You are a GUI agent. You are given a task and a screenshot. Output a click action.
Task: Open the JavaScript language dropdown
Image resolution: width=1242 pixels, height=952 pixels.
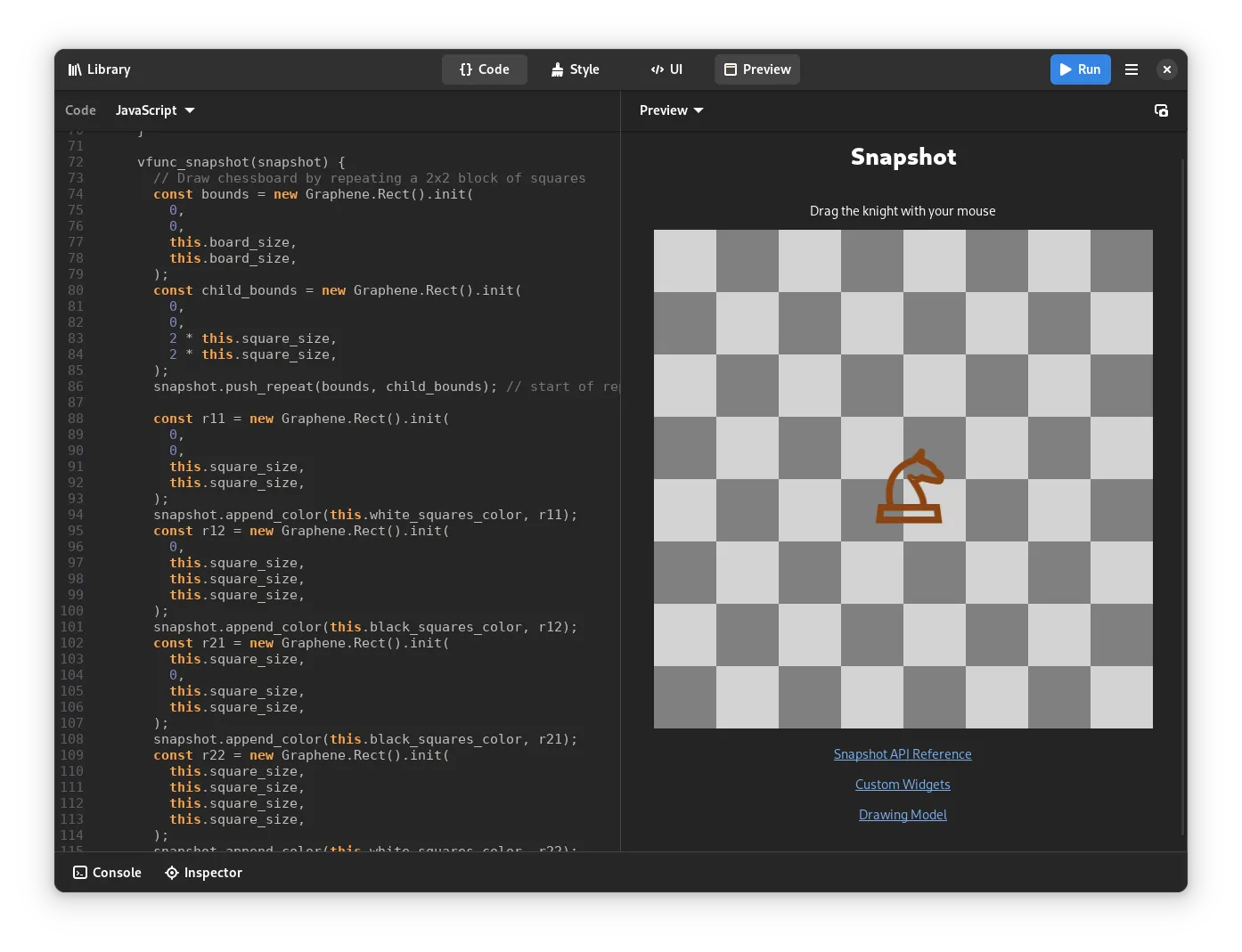pyautogui.click(x=155, y=110)
